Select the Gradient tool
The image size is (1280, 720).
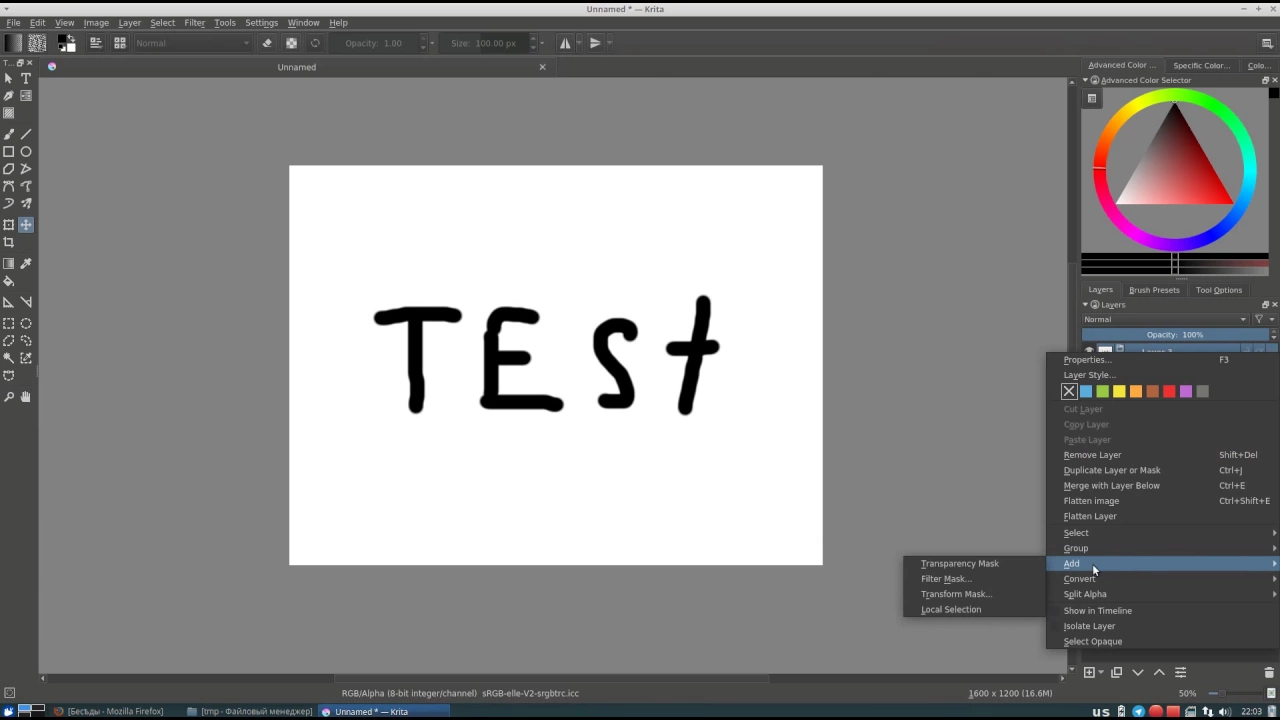tap(9, 264)
